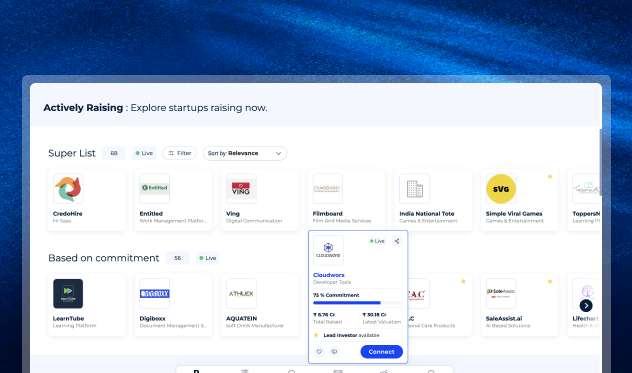The image size is (632, 373).
Task: Like Cloudworx with the heart icon
Action: 319,352
